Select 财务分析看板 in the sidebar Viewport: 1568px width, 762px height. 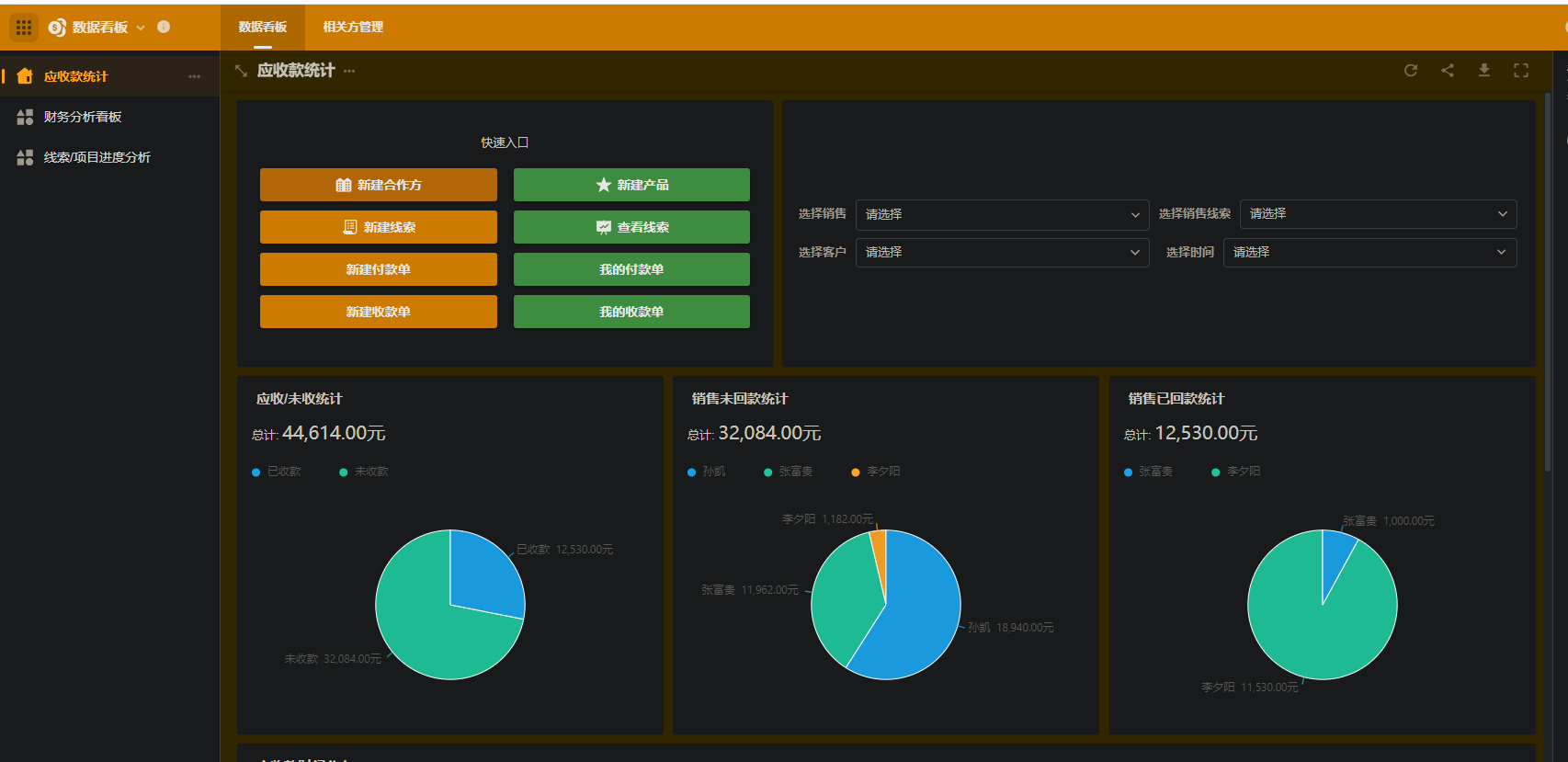(83, 118)
